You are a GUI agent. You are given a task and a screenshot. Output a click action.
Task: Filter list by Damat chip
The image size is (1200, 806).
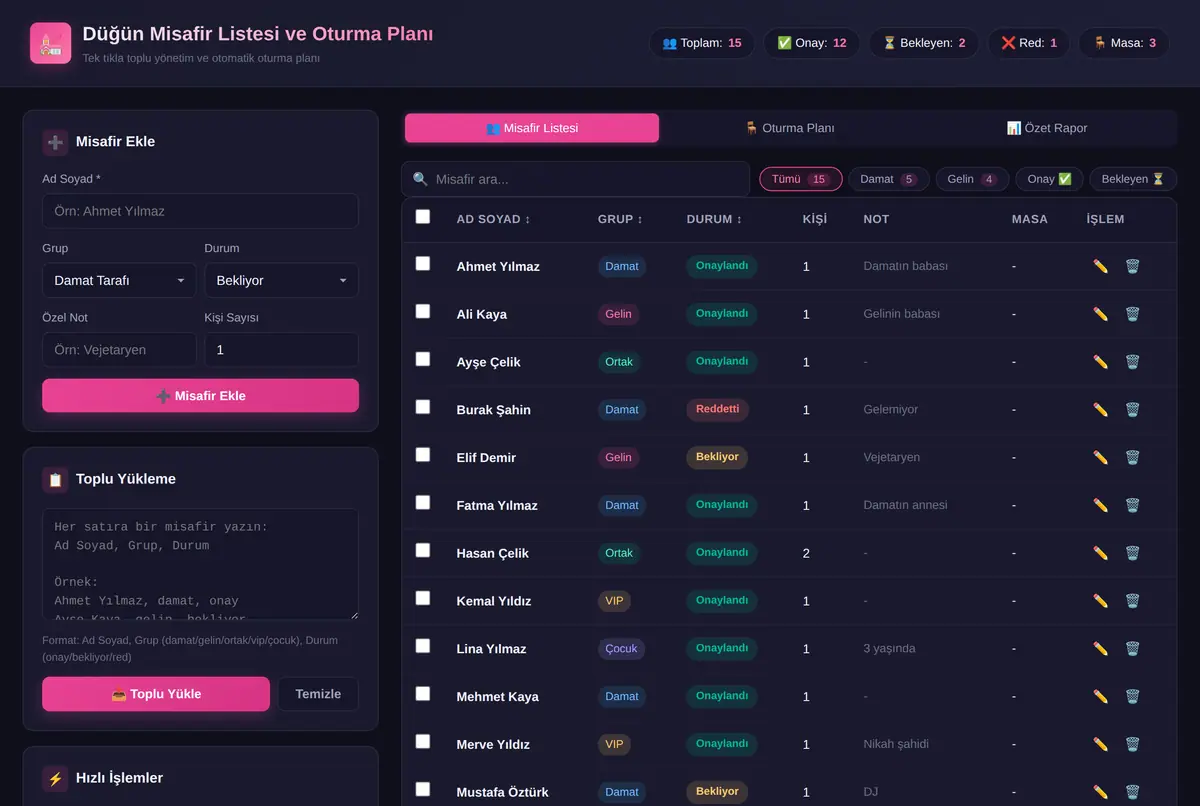[x=889, y=179]
